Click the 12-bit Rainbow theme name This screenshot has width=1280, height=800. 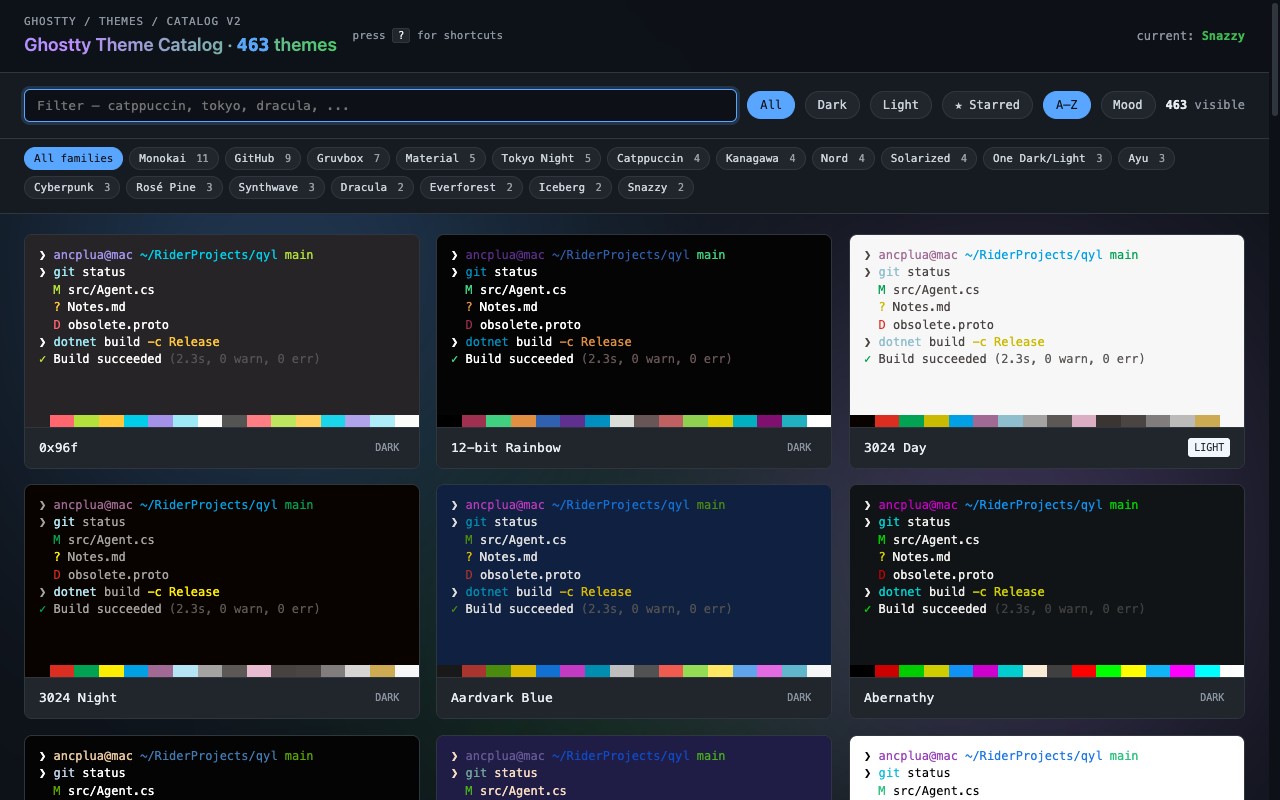506,447
